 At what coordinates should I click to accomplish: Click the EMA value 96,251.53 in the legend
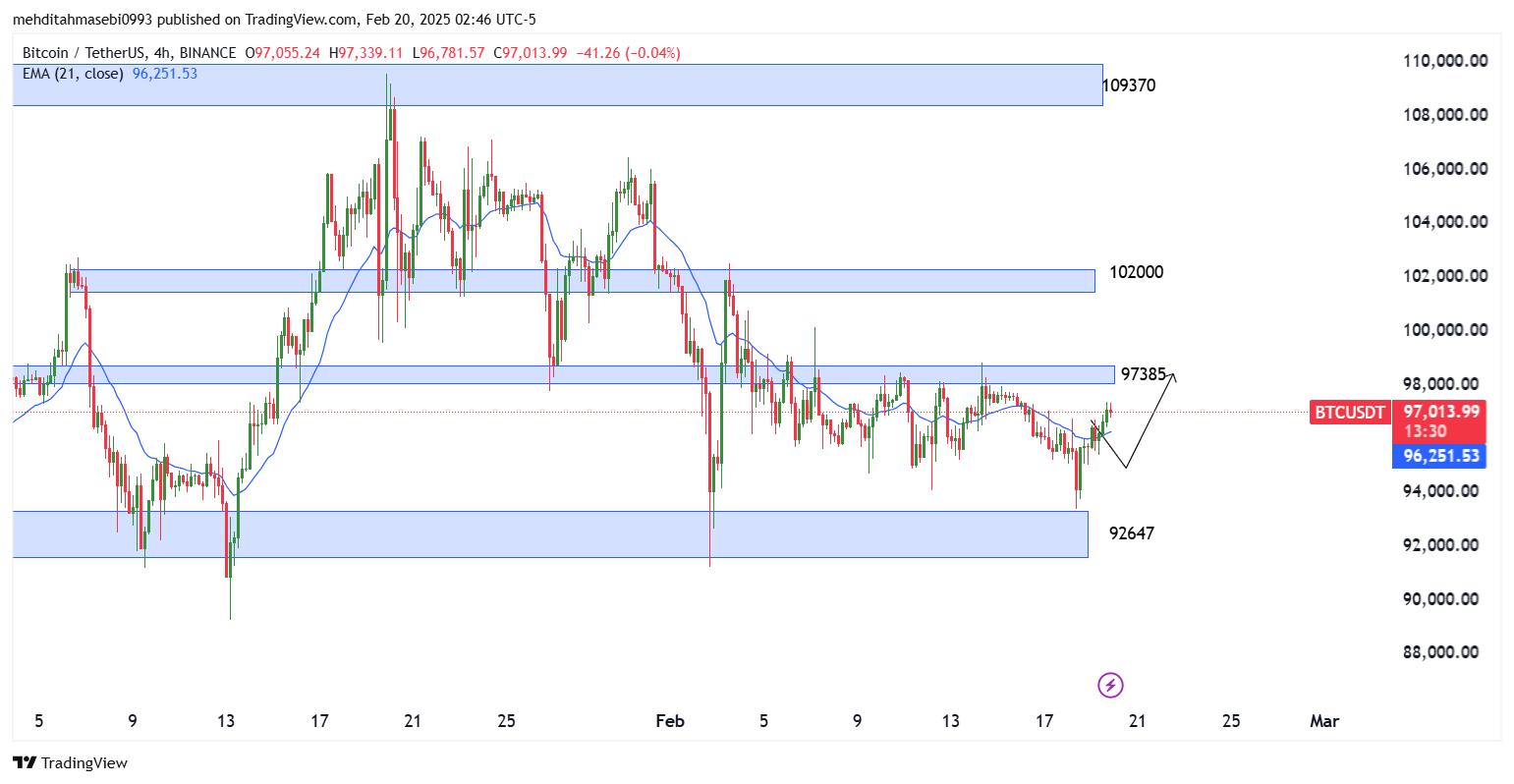[165, 74]
